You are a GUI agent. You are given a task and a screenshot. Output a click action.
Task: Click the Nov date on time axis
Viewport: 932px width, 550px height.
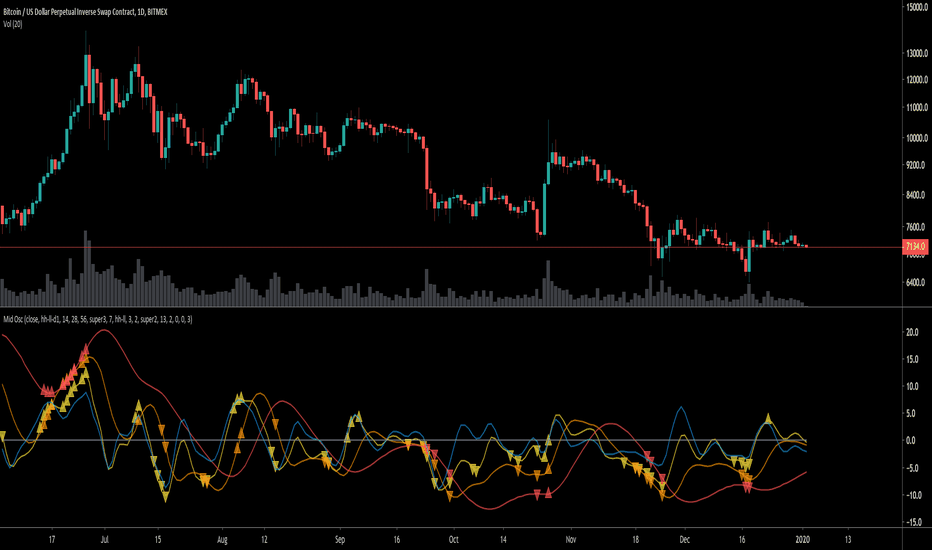(571, 540)
